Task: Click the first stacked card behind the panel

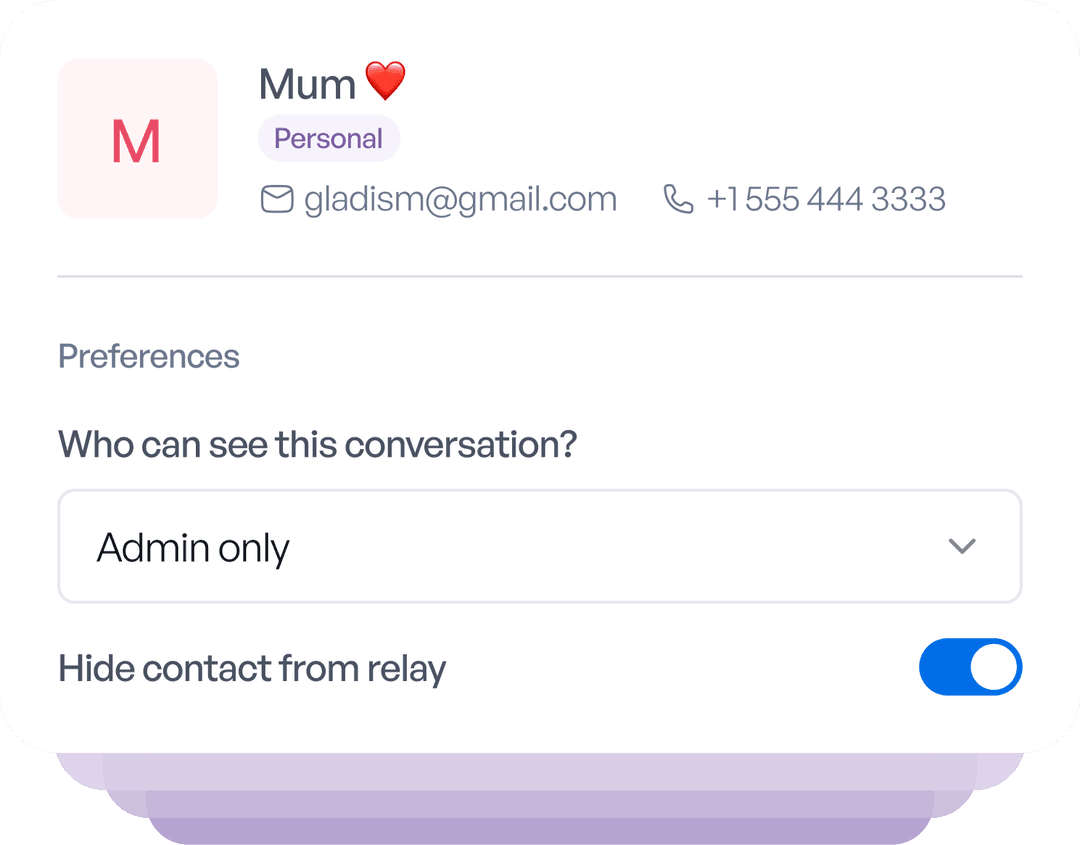Action: click(540, 770)
